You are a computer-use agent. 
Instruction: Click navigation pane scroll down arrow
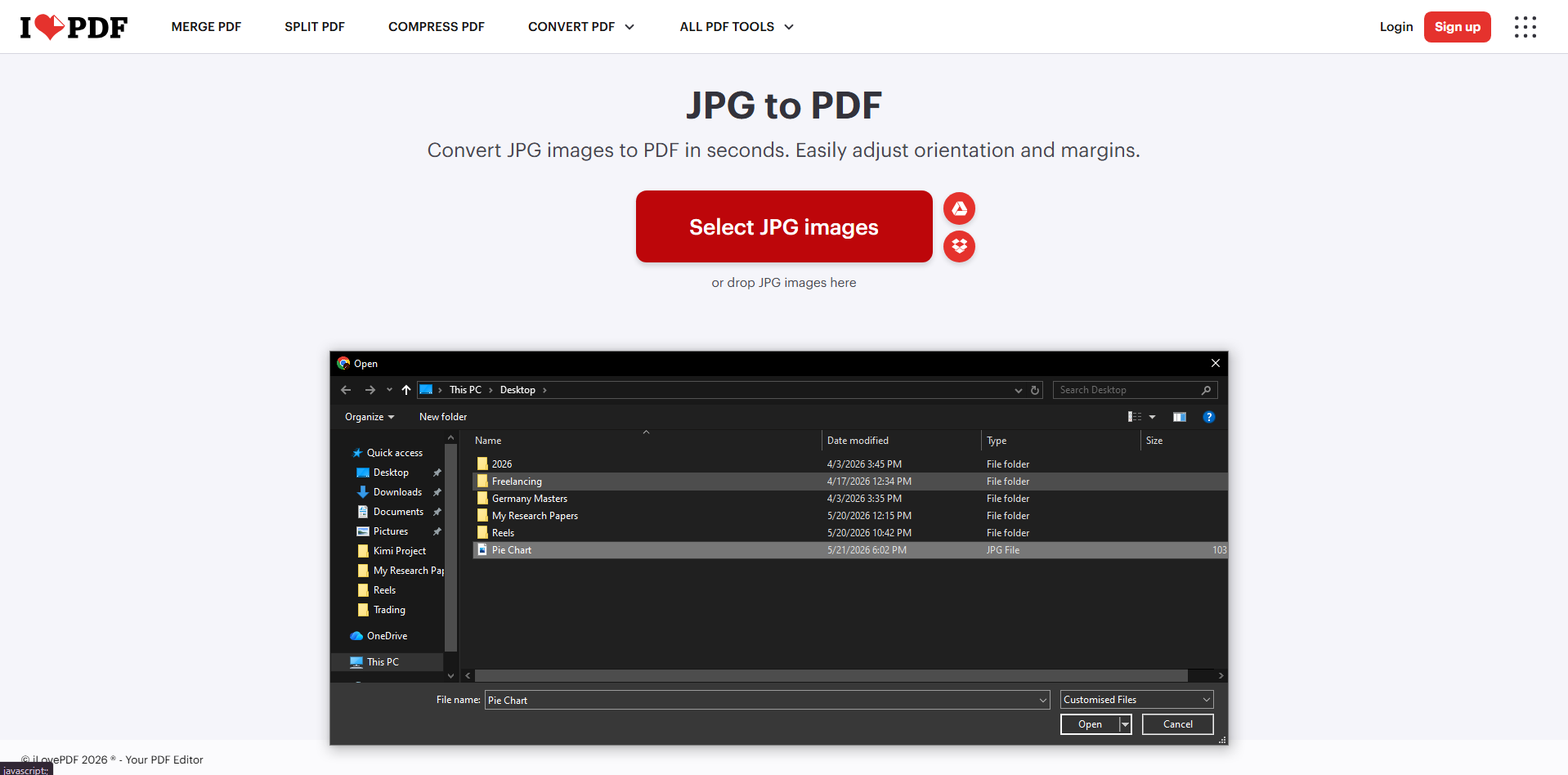[450, 676]
